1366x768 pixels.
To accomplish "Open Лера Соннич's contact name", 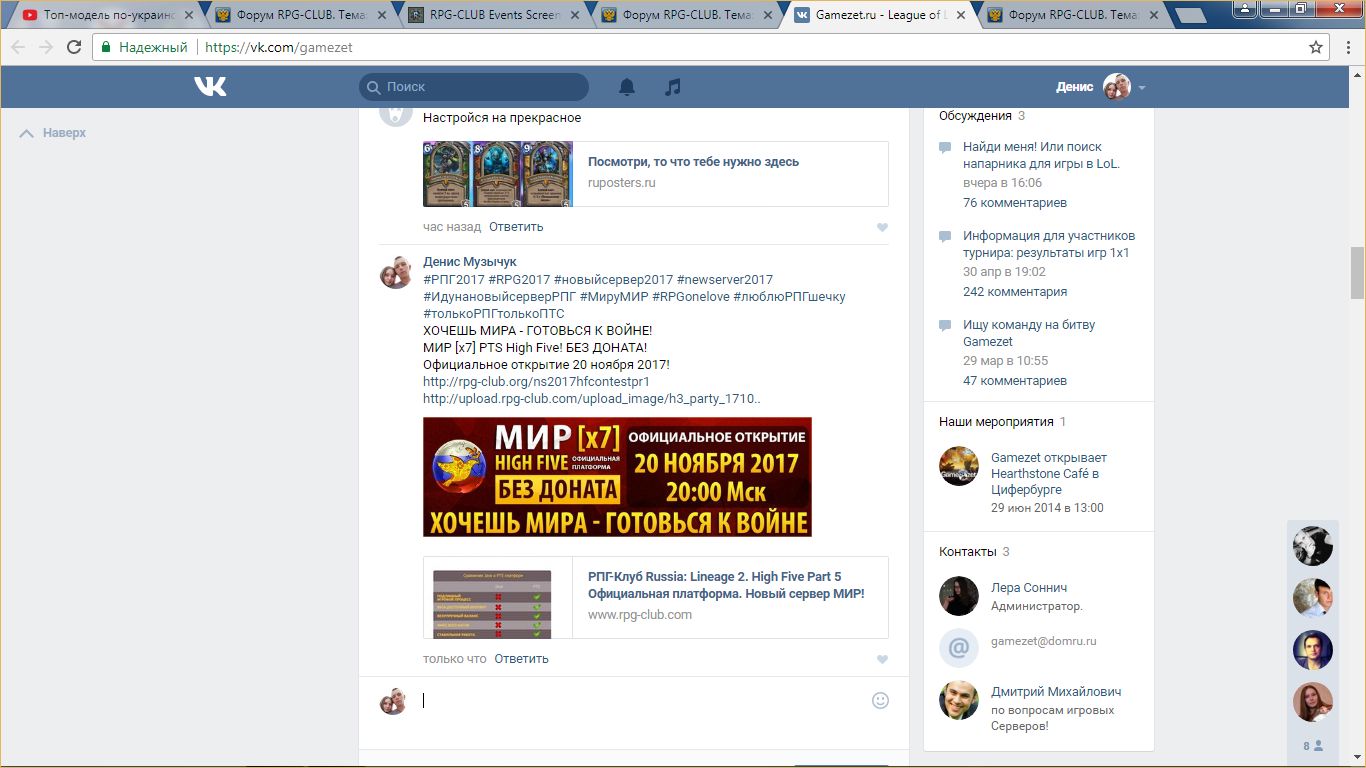I will pos(1029,588).
